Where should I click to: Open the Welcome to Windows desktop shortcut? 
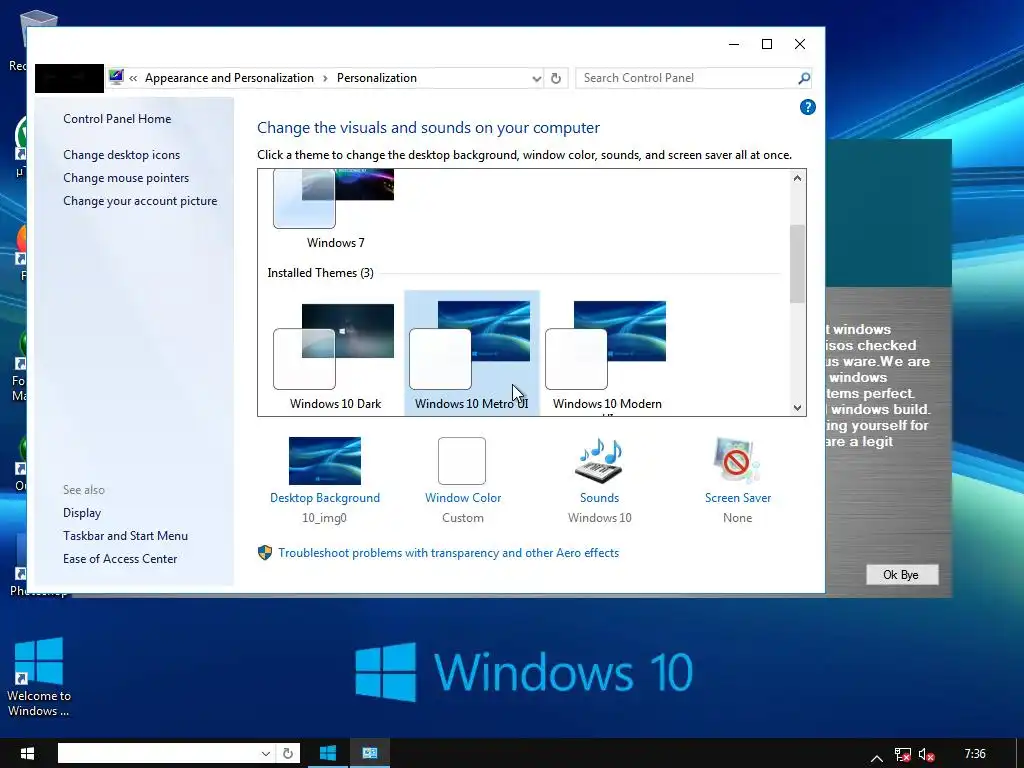39,677
